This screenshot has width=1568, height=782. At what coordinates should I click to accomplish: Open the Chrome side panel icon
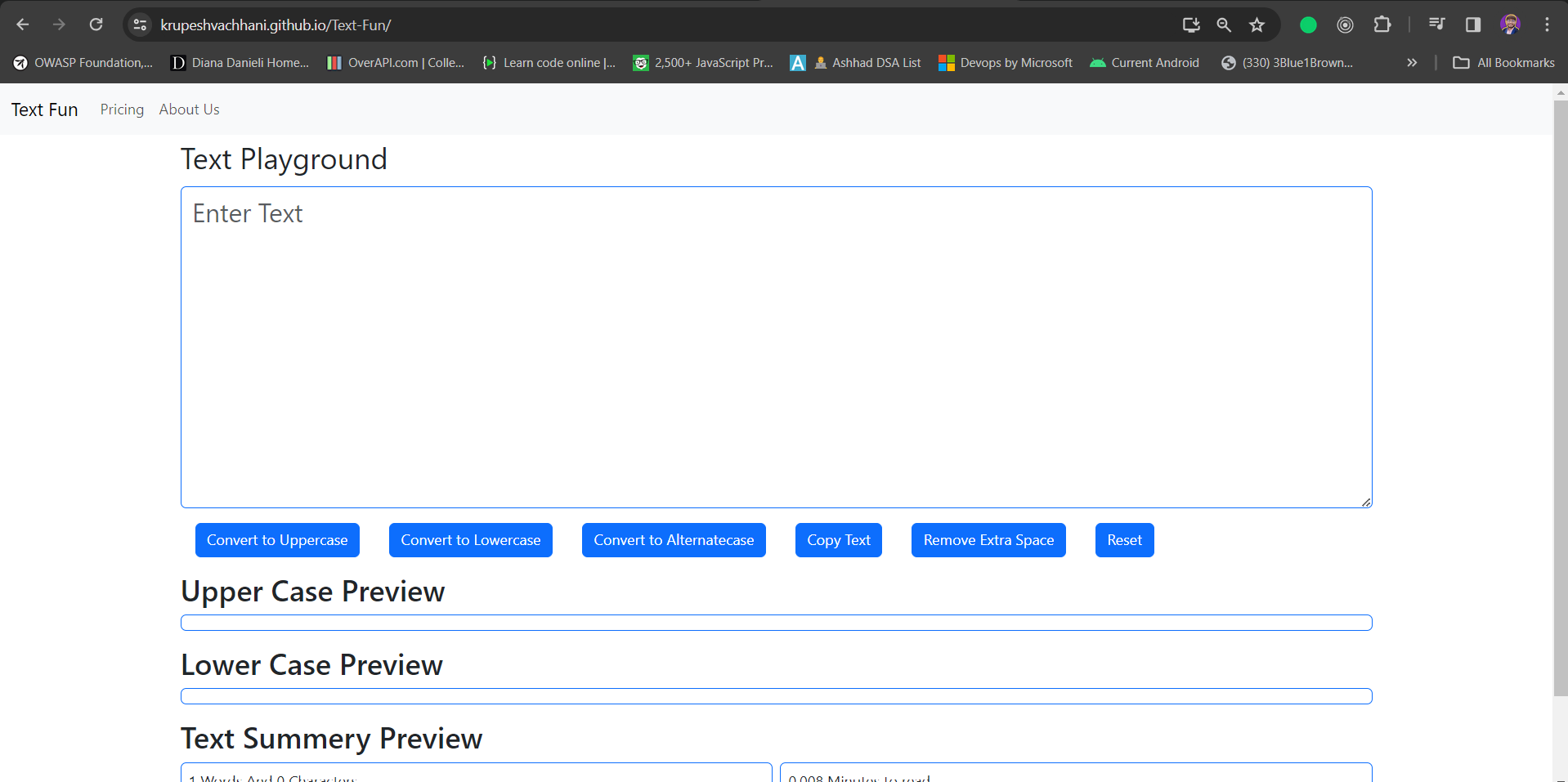click(1472, 25)
